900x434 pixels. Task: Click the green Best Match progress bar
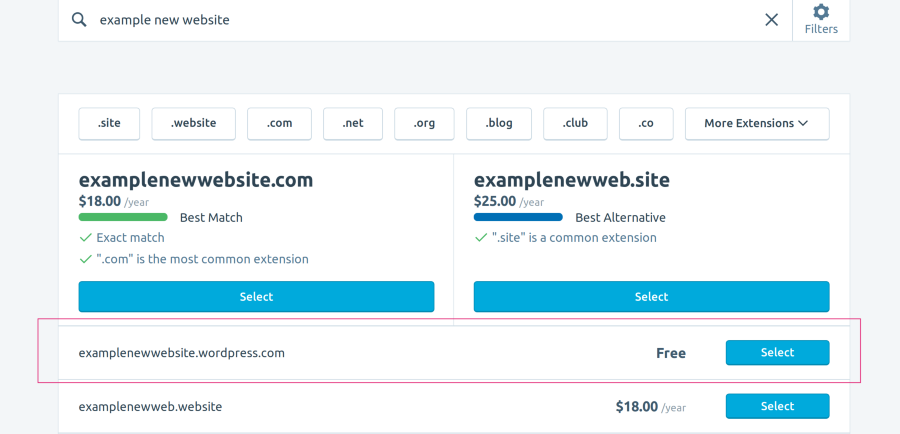[123, 217]
